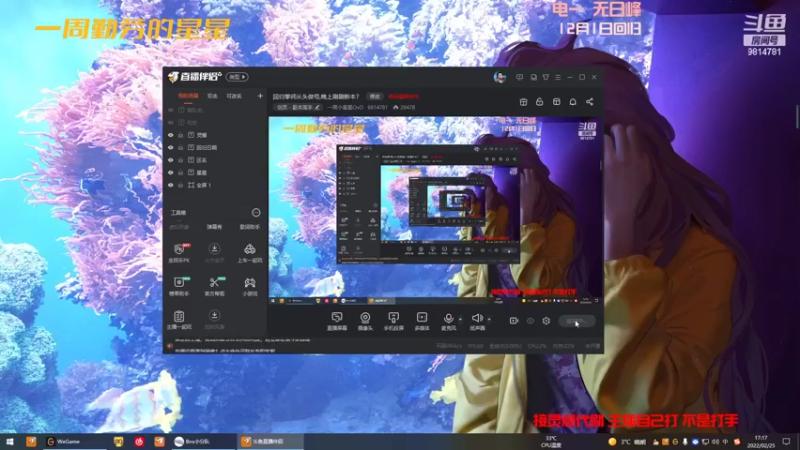Add a 多媒体 media source
The height and width of the screenshot is (450, 800).
coord(422,321)
